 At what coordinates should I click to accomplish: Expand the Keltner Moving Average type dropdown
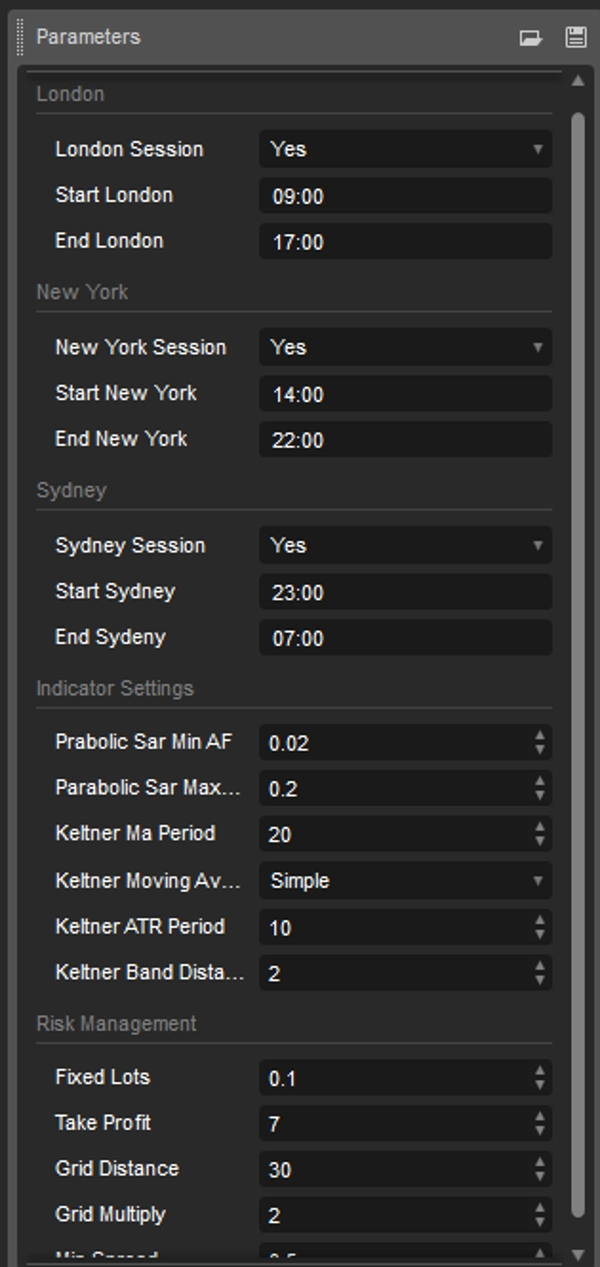(x=405, y=881)
